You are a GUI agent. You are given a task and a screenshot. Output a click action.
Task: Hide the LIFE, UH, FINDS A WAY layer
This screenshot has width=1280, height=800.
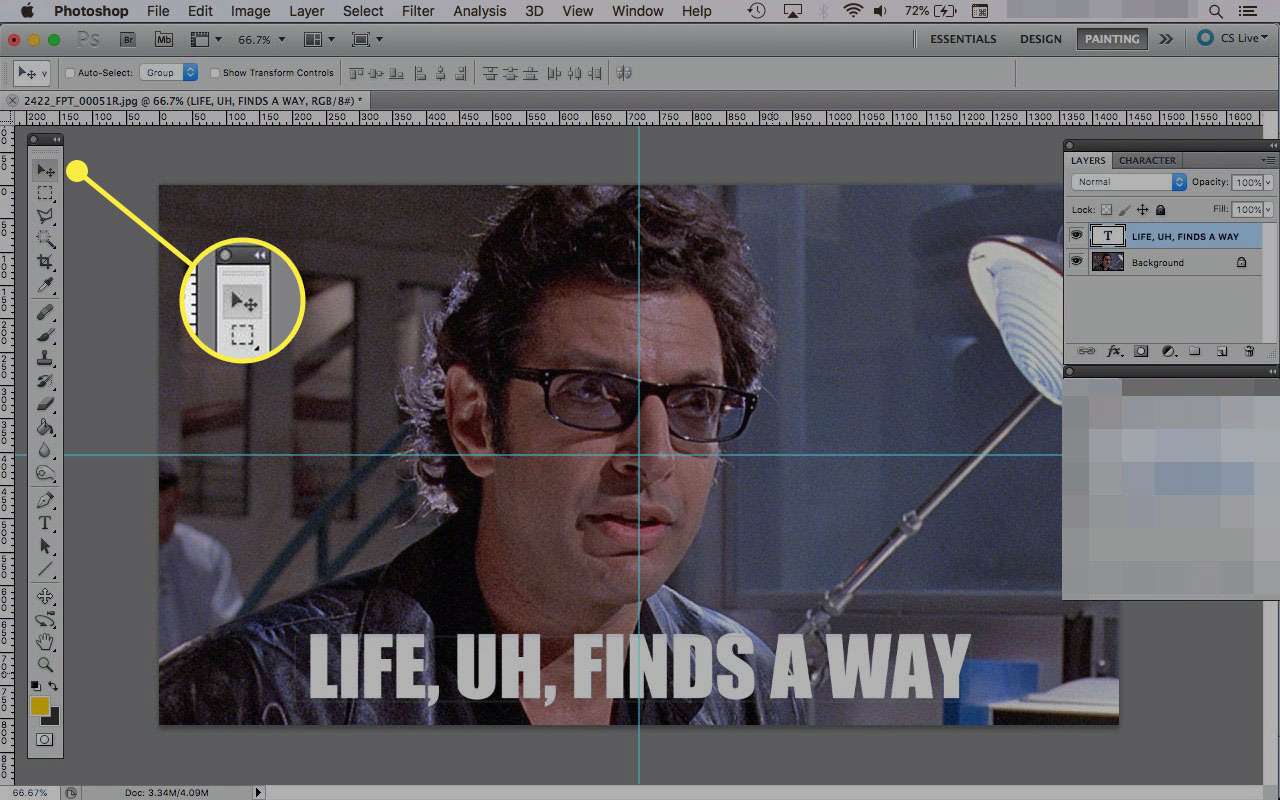click(1076, 236)
